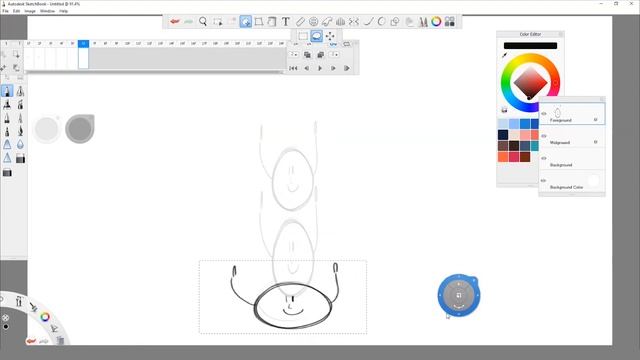Click the dark gray color puck
This screenshot has height=360, width=640.
point(80,129)
